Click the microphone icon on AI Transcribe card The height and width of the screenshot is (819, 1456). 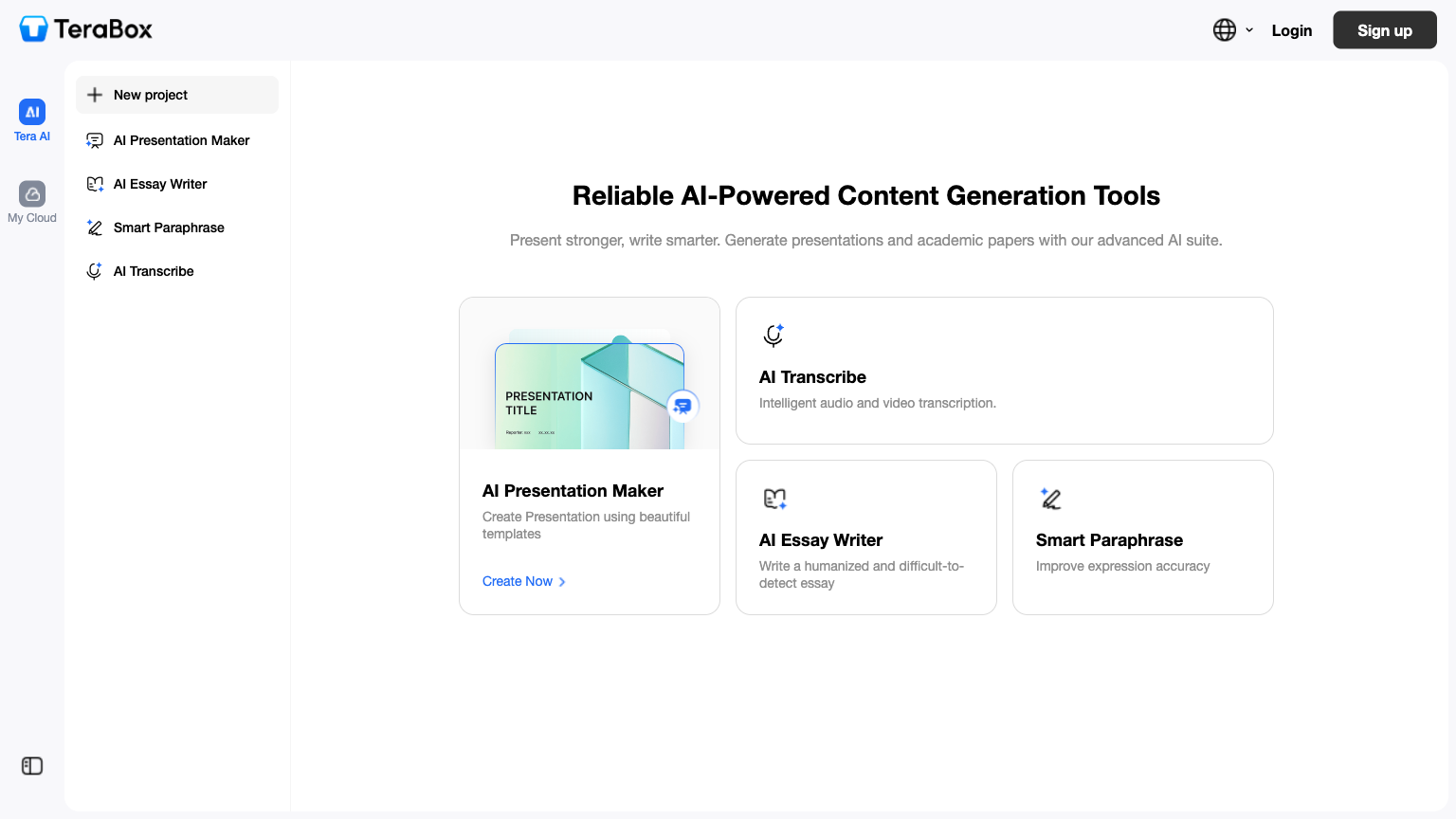[x=773, y=334]
